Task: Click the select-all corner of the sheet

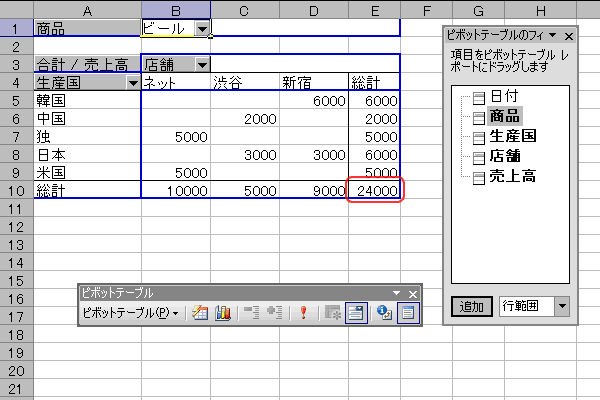Action: tap(16, 10)
